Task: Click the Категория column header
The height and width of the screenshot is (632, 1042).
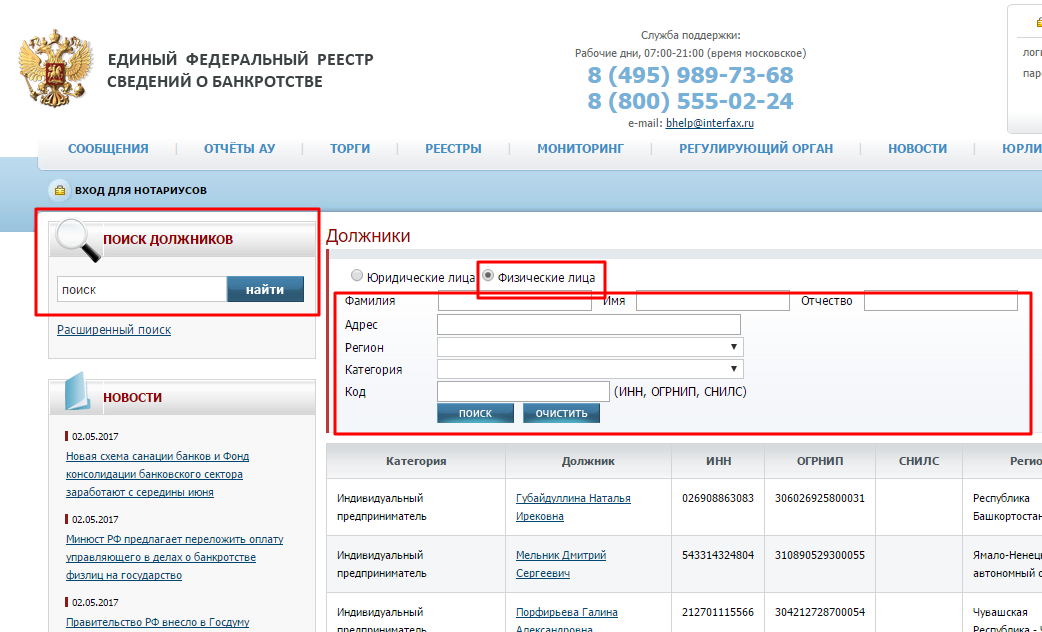Action: pyautogui.click(x=416, y=461)
